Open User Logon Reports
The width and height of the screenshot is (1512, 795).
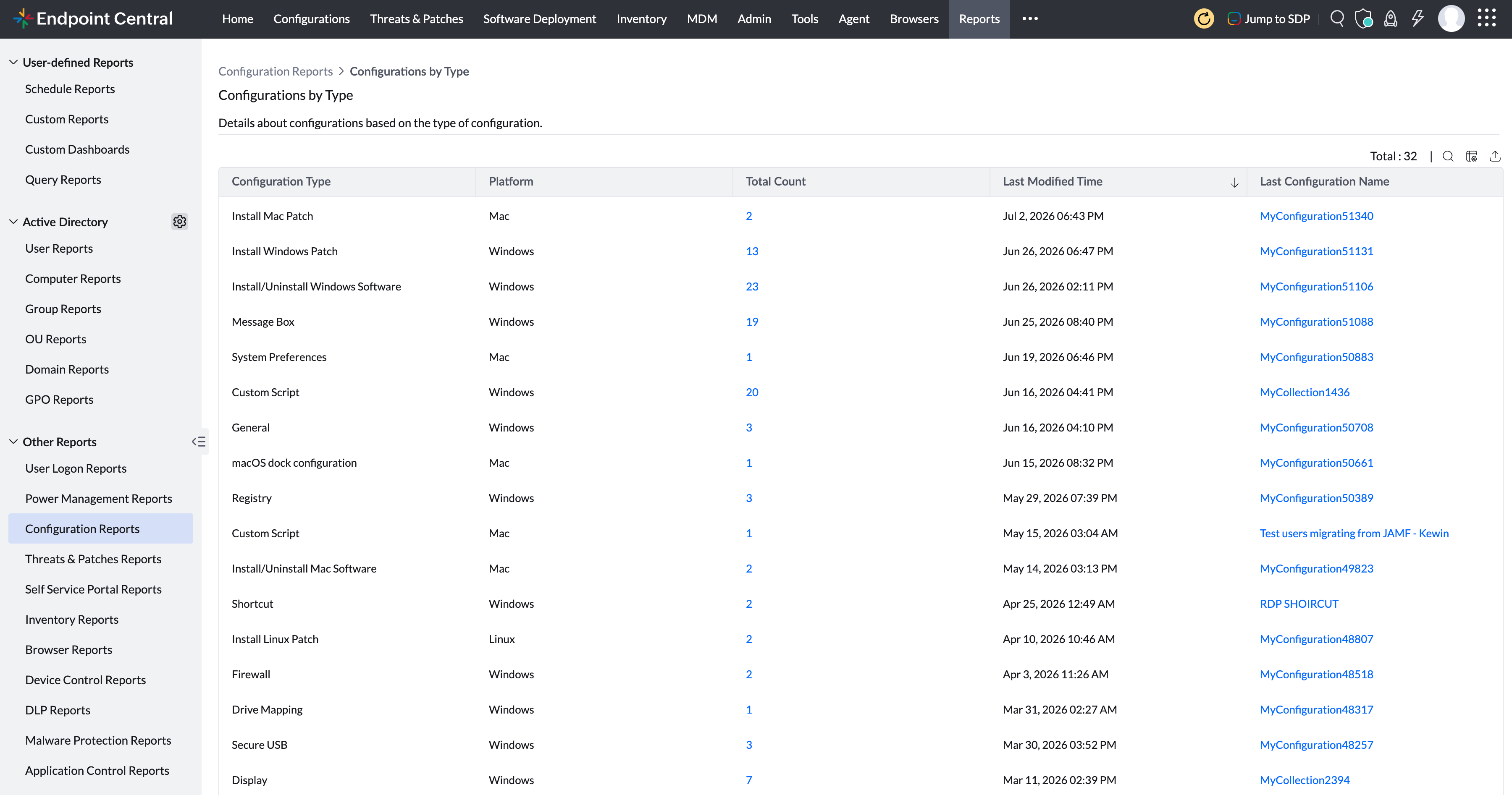[76, 468]
